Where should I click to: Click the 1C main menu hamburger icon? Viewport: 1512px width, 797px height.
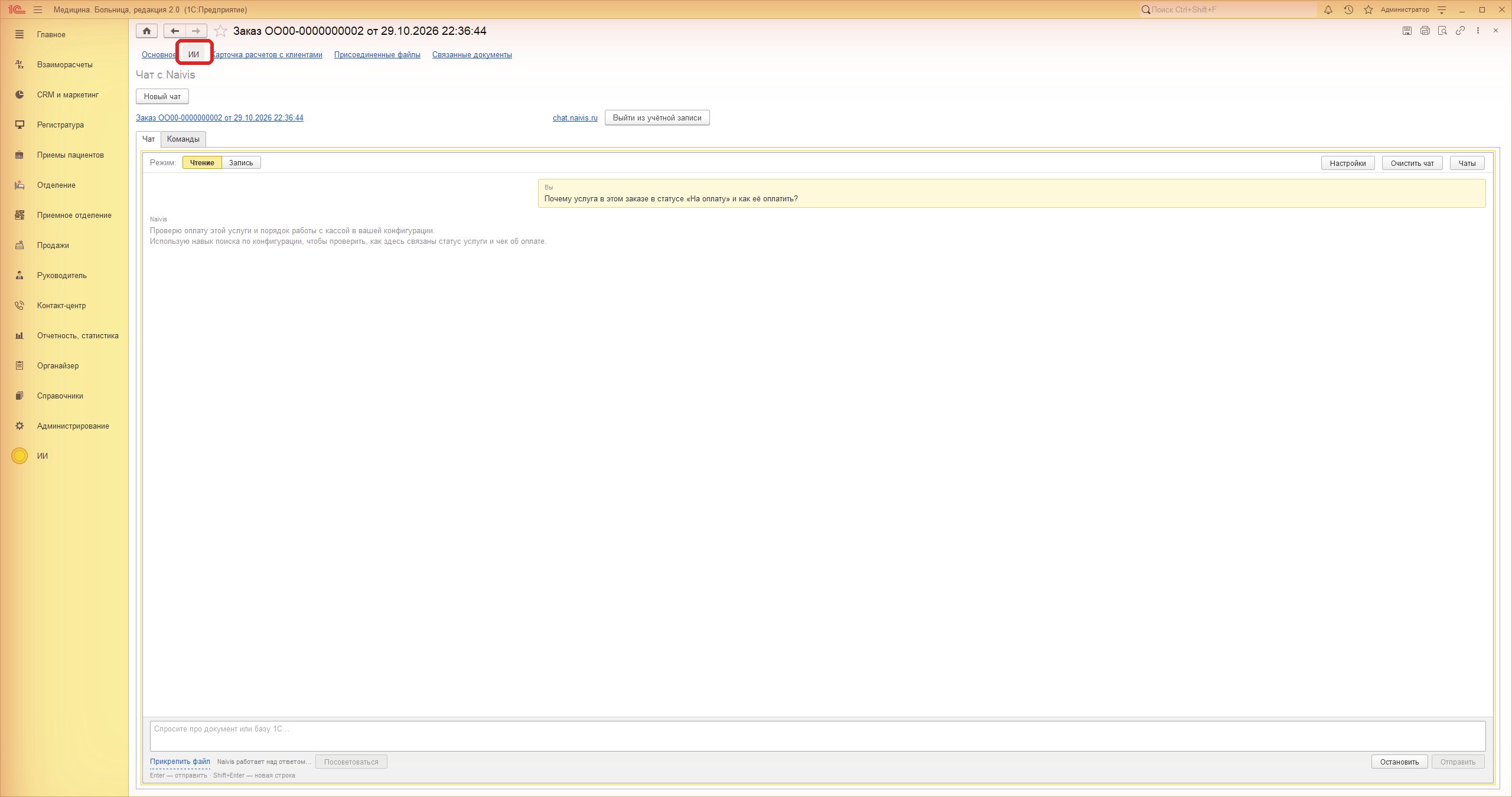pyautogui.click(x=38, y=9)
